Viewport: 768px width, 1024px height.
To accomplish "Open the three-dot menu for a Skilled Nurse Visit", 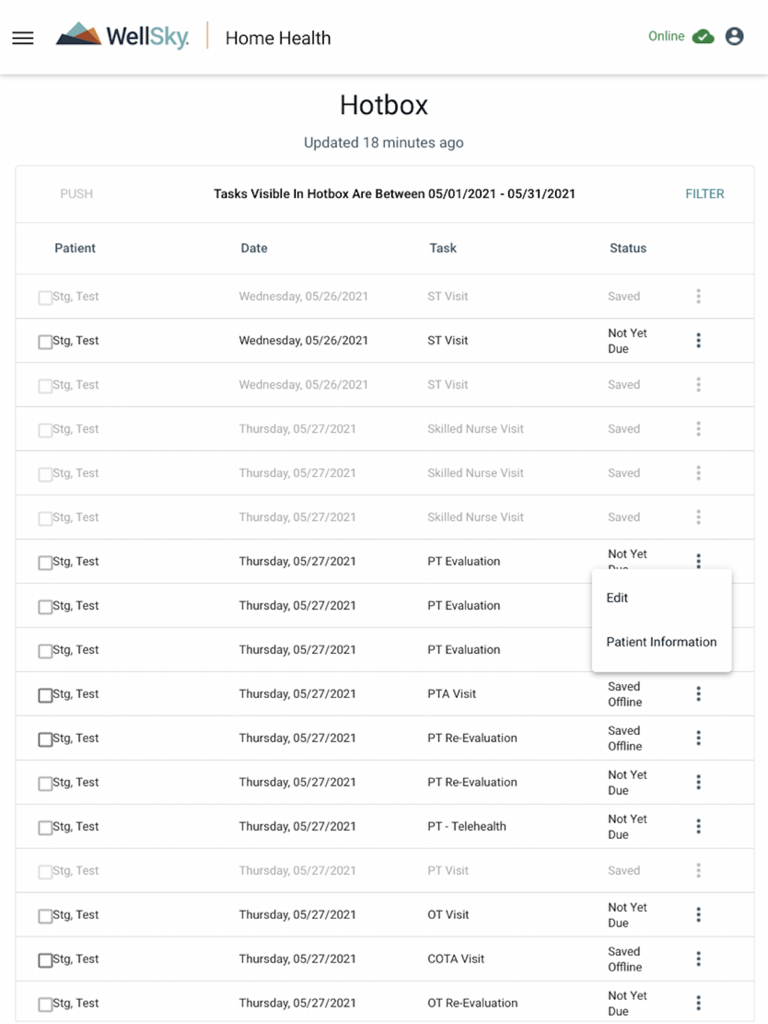I will 698,428.
